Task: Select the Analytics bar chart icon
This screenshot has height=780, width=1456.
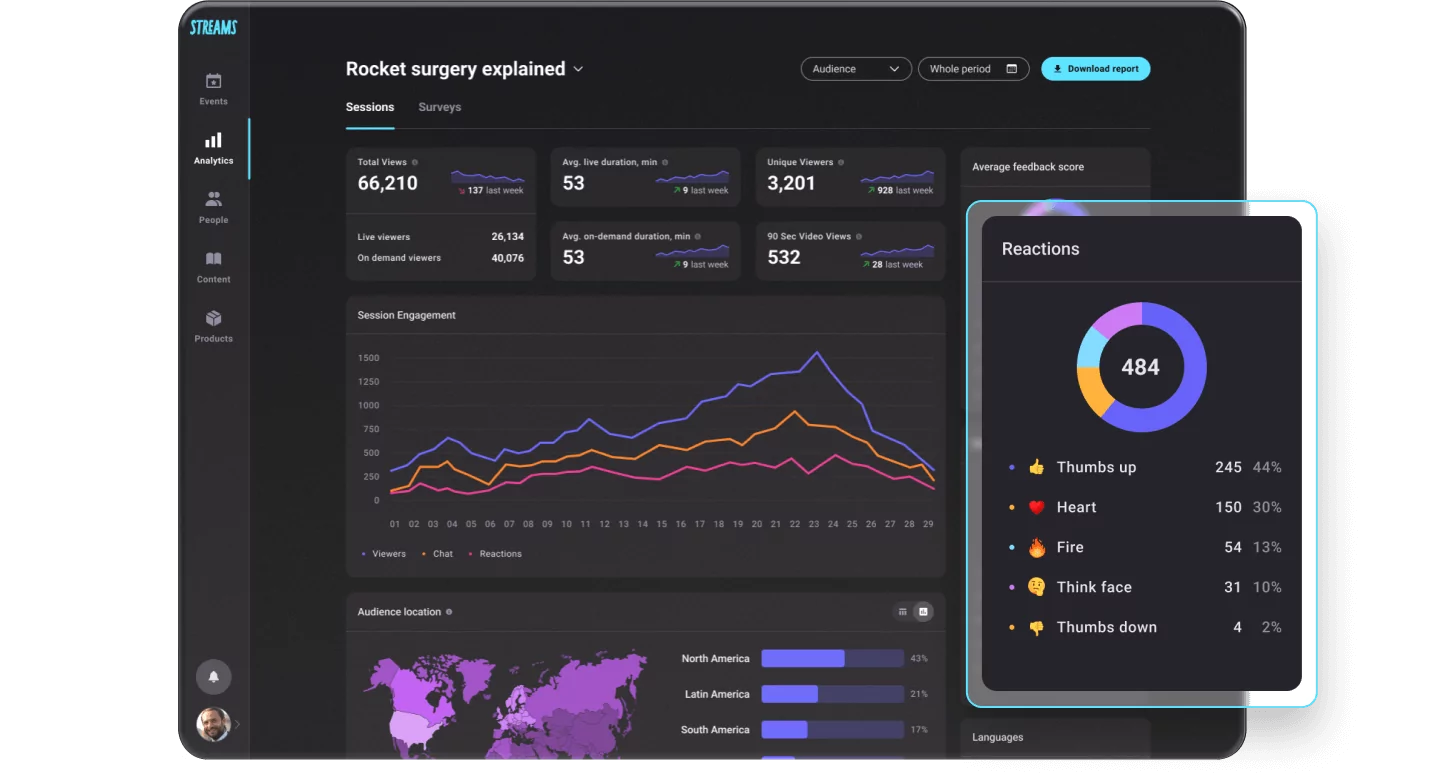Action: (213, 140)
